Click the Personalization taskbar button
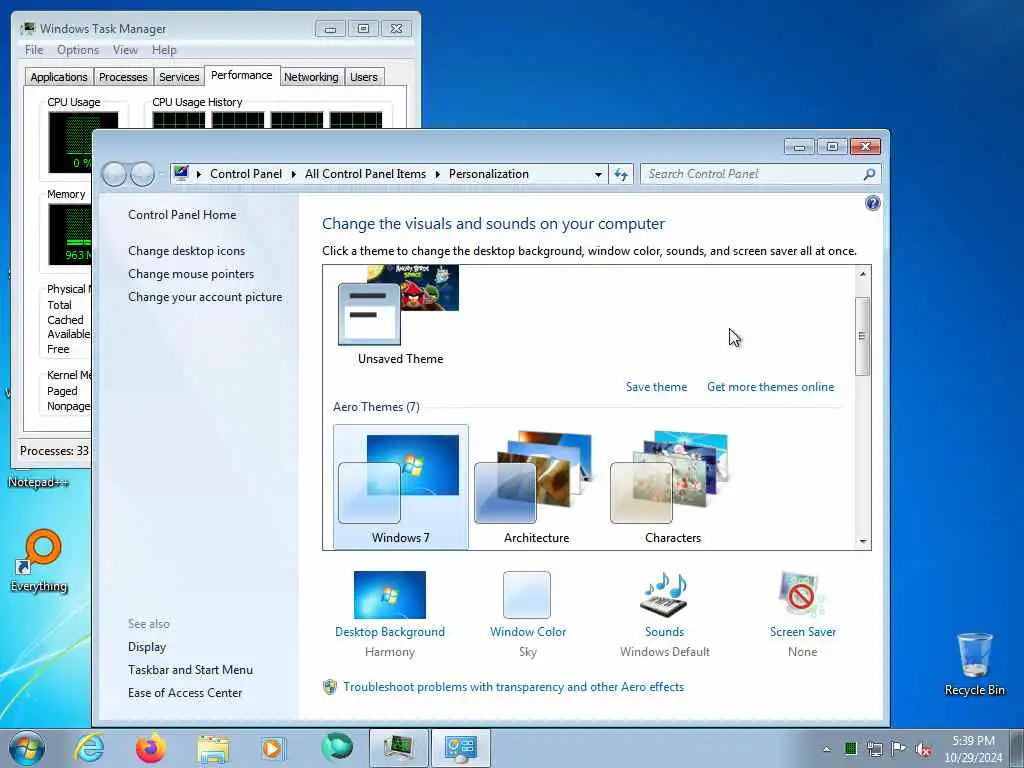Screen dimensions: 1024x768 460,748
